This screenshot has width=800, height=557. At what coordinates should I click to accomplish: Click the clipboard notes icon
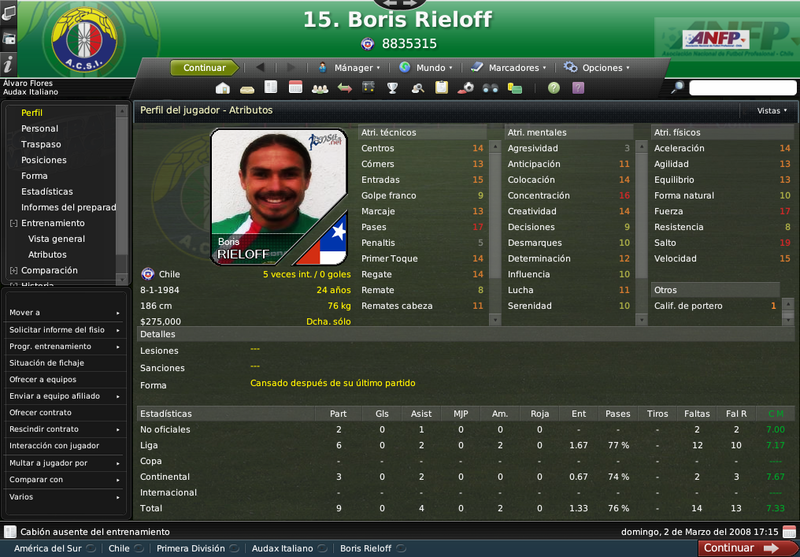[x=441, y=88]
